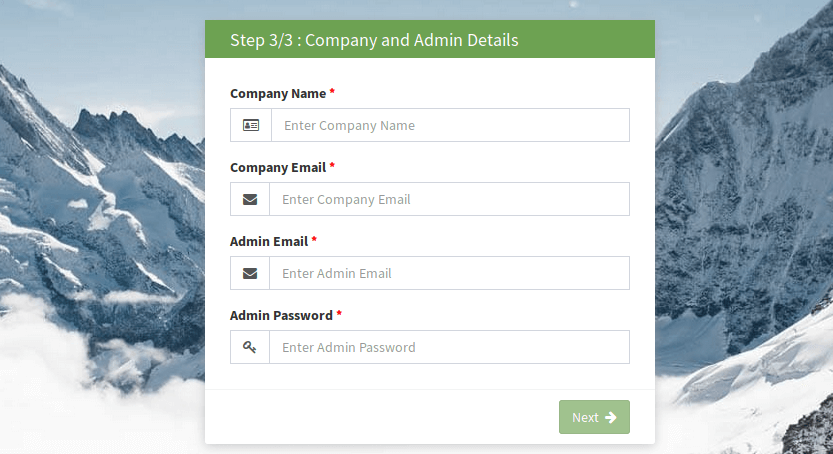
Task: Click the Company Email label
Action: pos(278,167)
